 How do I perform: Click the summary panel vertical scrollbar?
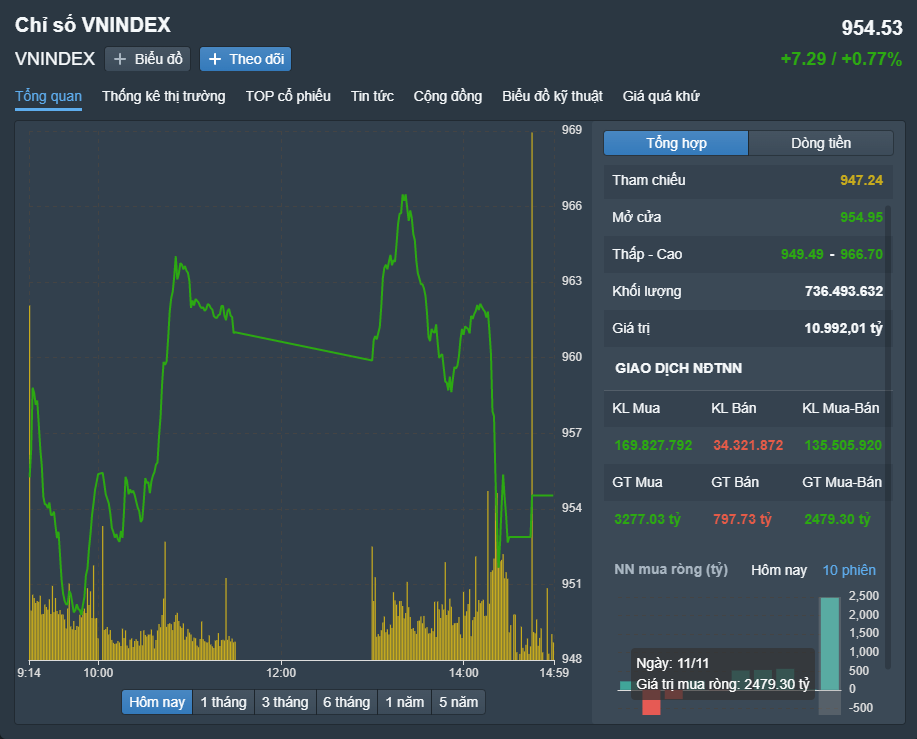888,436
